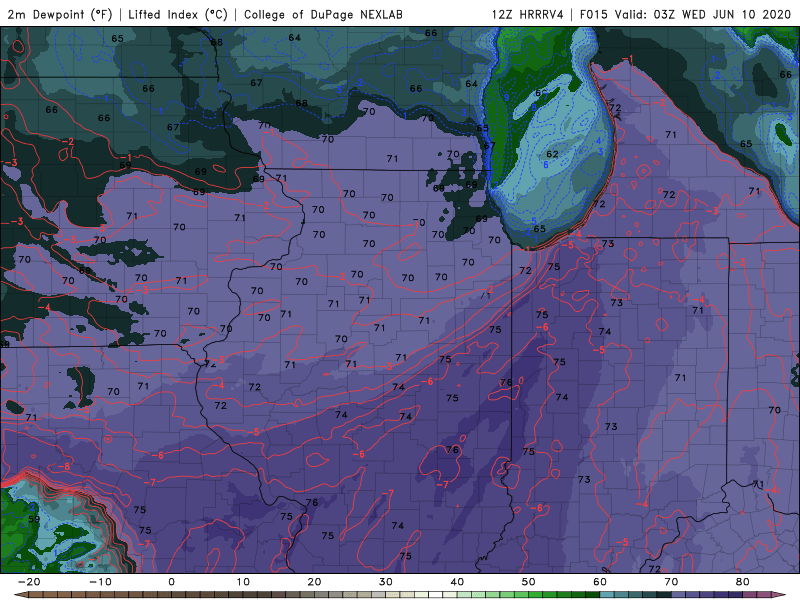The height and width of the screenshot is (600, 800).
Task: Click the 59 dewpoint value on the map
Action: (x=34, y=519)
